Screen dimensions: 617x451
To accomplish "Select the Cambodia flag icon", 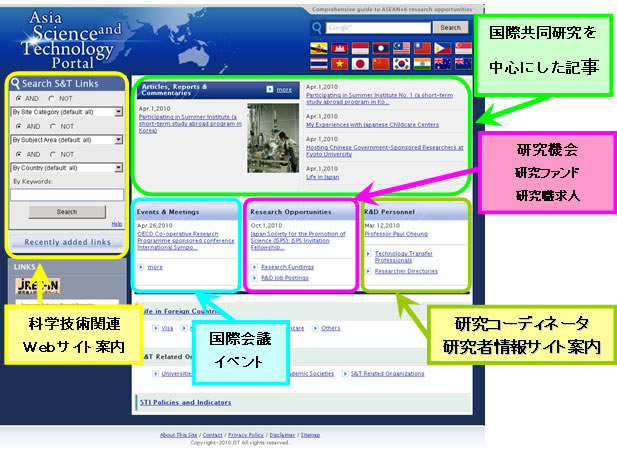I will tap(339, 48).
